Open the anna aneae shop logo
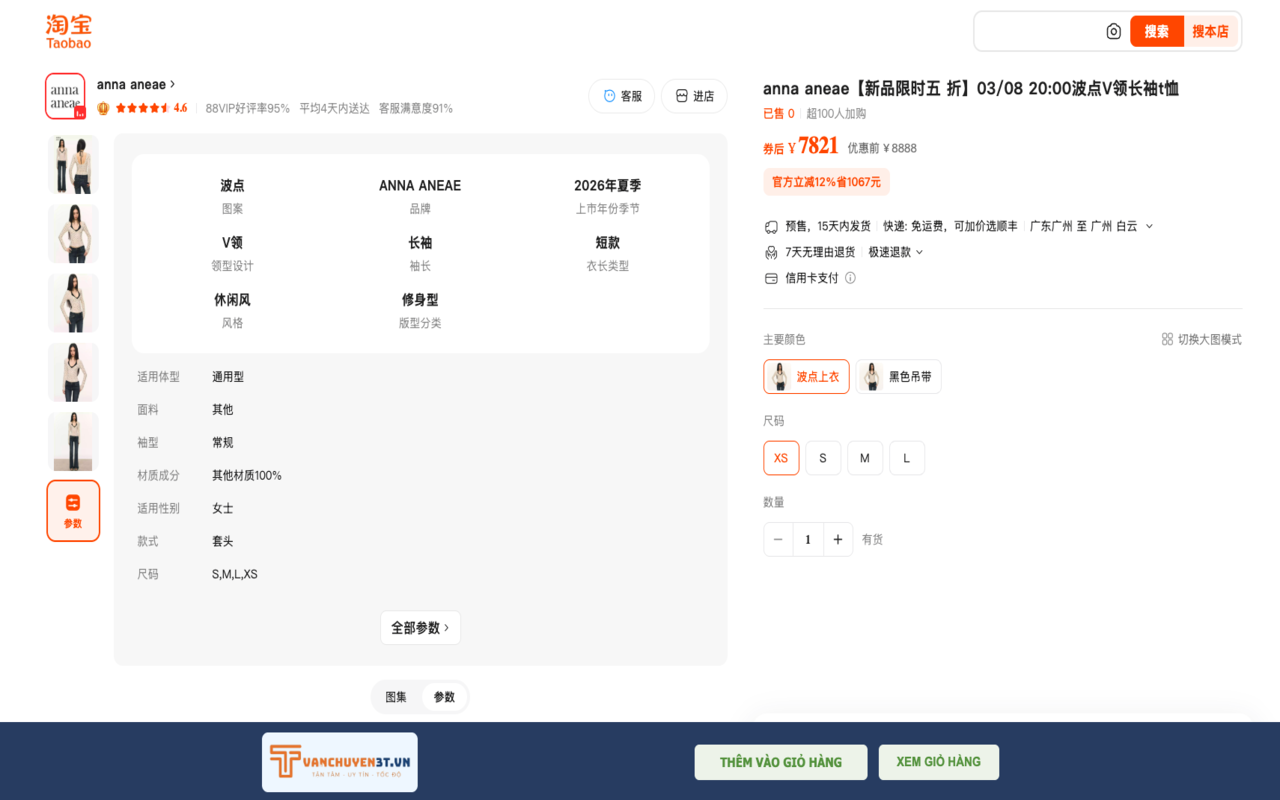This screenshot has width=1280, height=800. [65, 96]
